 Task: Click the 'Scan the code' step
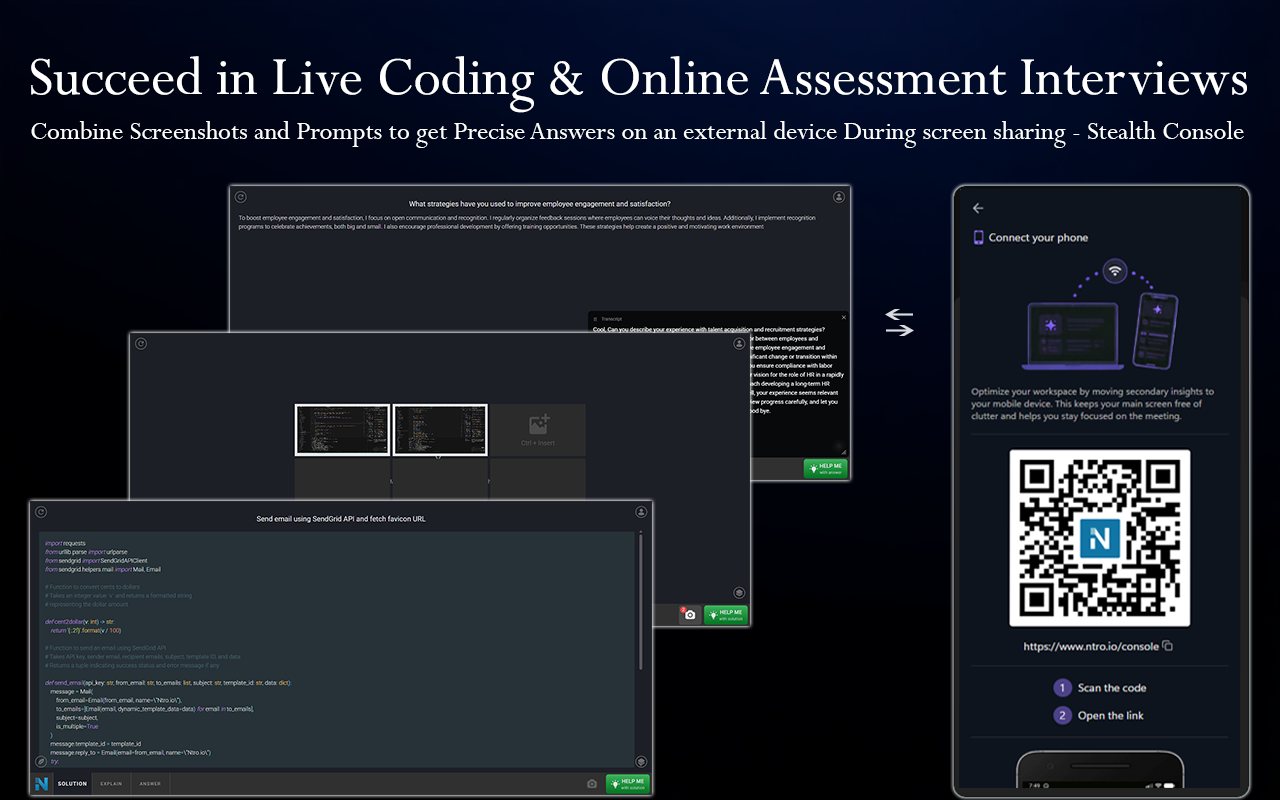tap(1101, 688)
